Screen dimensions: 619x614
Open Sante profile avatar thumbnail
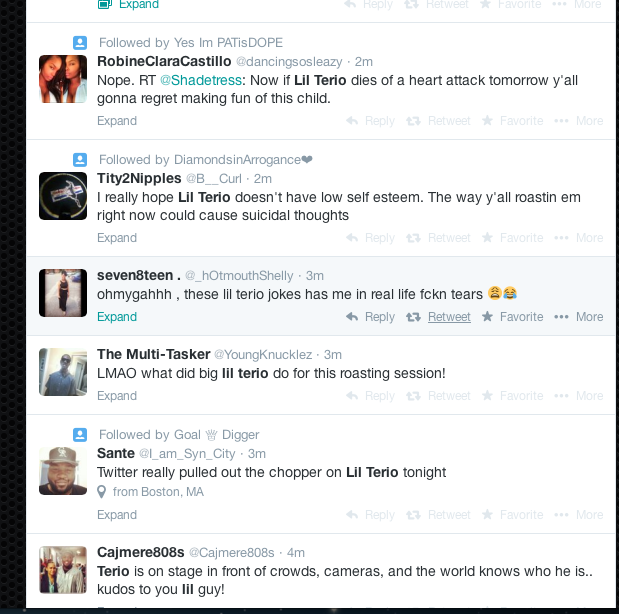(63, 471)
